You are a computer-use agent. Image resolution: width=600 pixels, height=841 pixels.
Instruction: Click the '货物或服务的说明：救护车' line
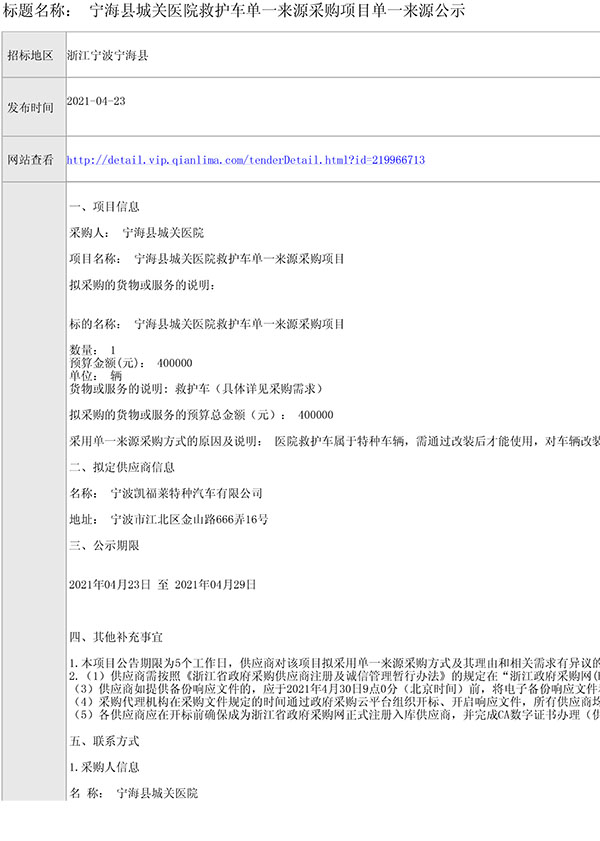(196, 389)
